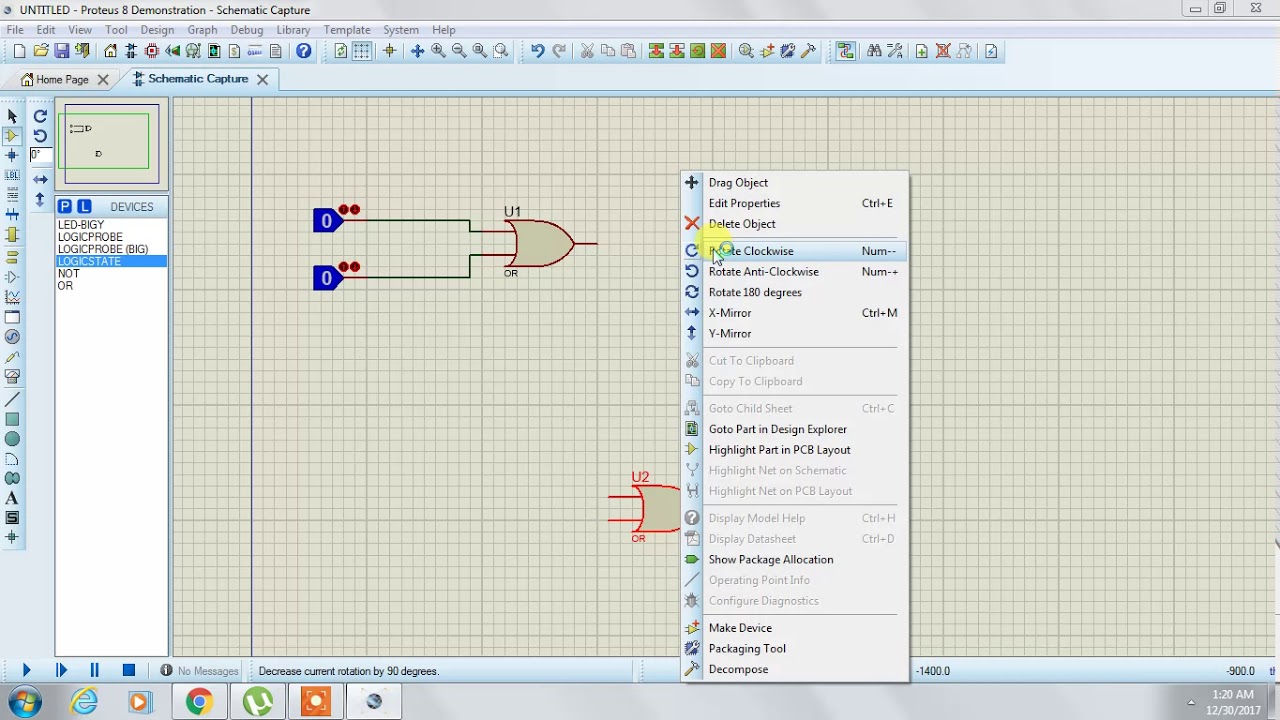Image resolution: width=1280 pixels, height=720 pixels.
Task: Center the view with crosshair icon
Action: click(x=417, y=51)
